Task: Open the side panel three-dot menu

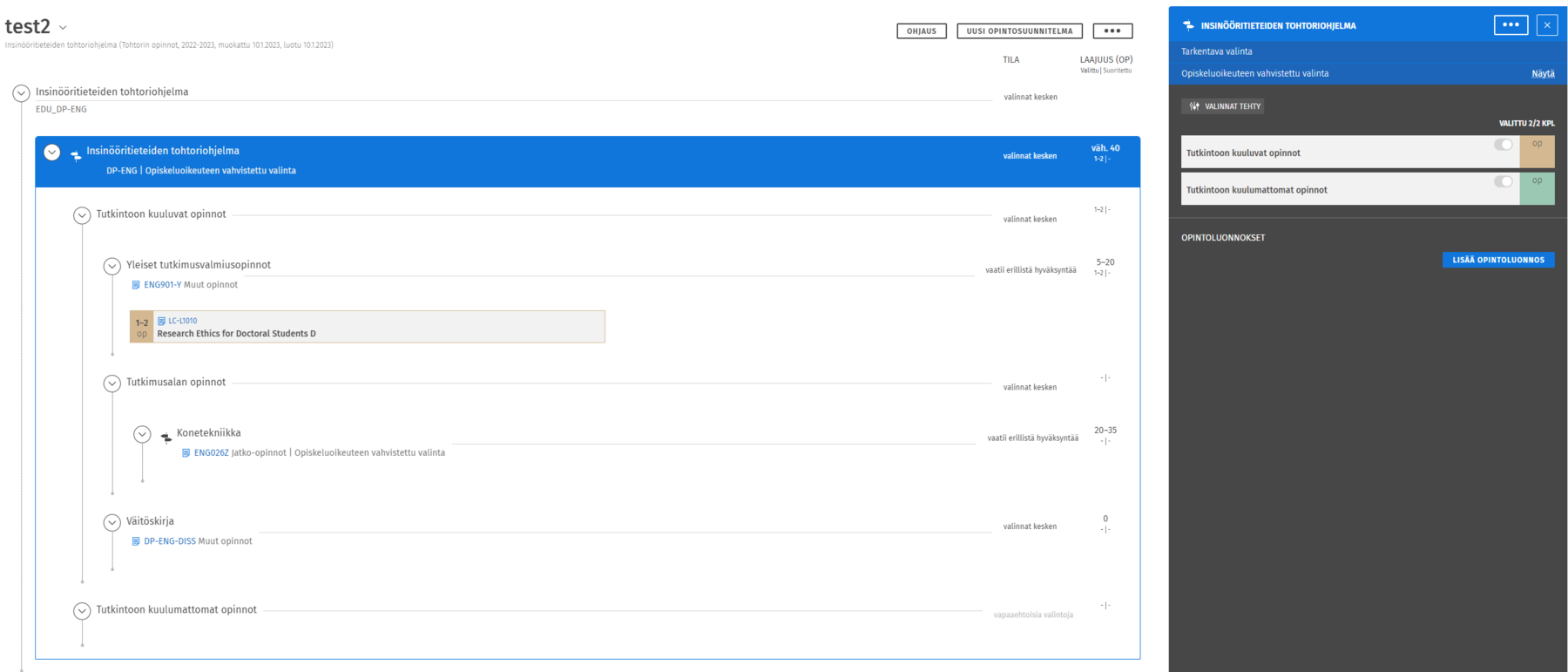Action: tap(1511, 25)
